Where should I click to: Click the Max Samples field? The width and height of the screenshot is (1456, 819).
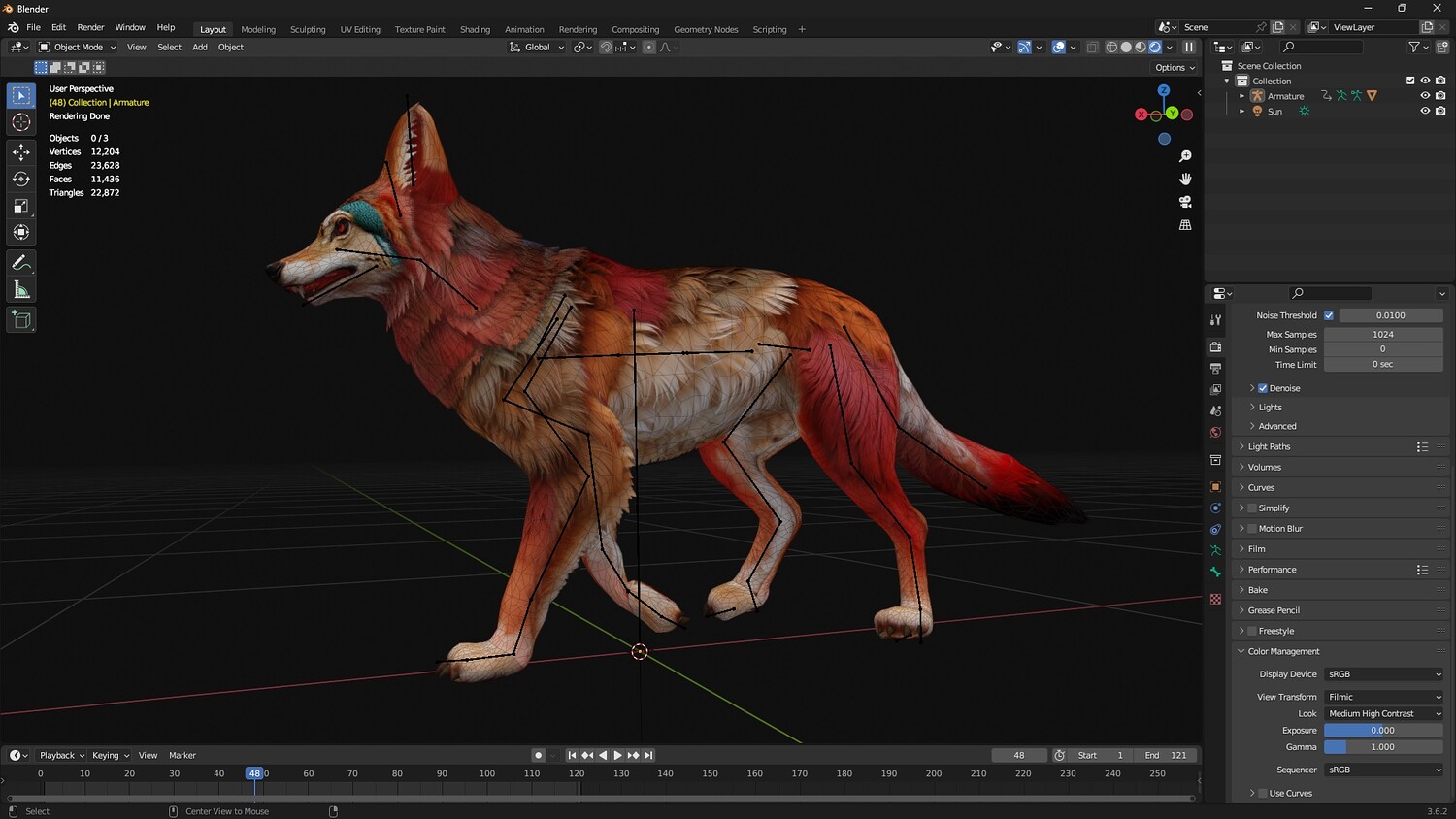[1383, 334]
